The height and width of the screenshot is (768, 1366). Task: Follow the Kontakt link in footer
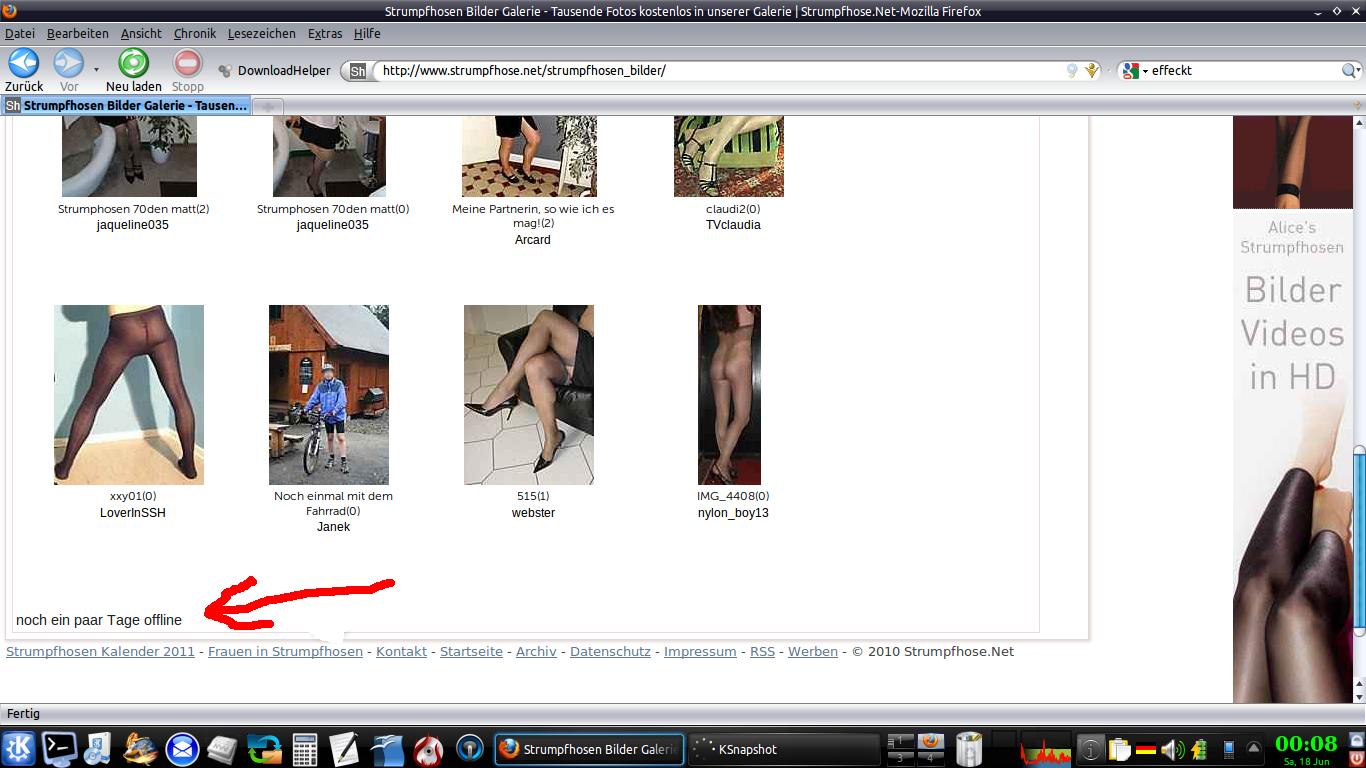coord(401,651)
